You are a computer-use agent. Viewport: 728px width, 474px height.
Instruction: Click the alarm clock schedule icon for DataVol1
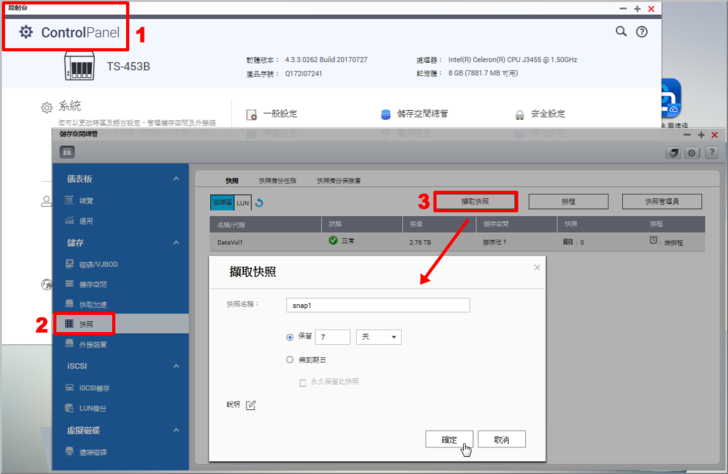653,240
